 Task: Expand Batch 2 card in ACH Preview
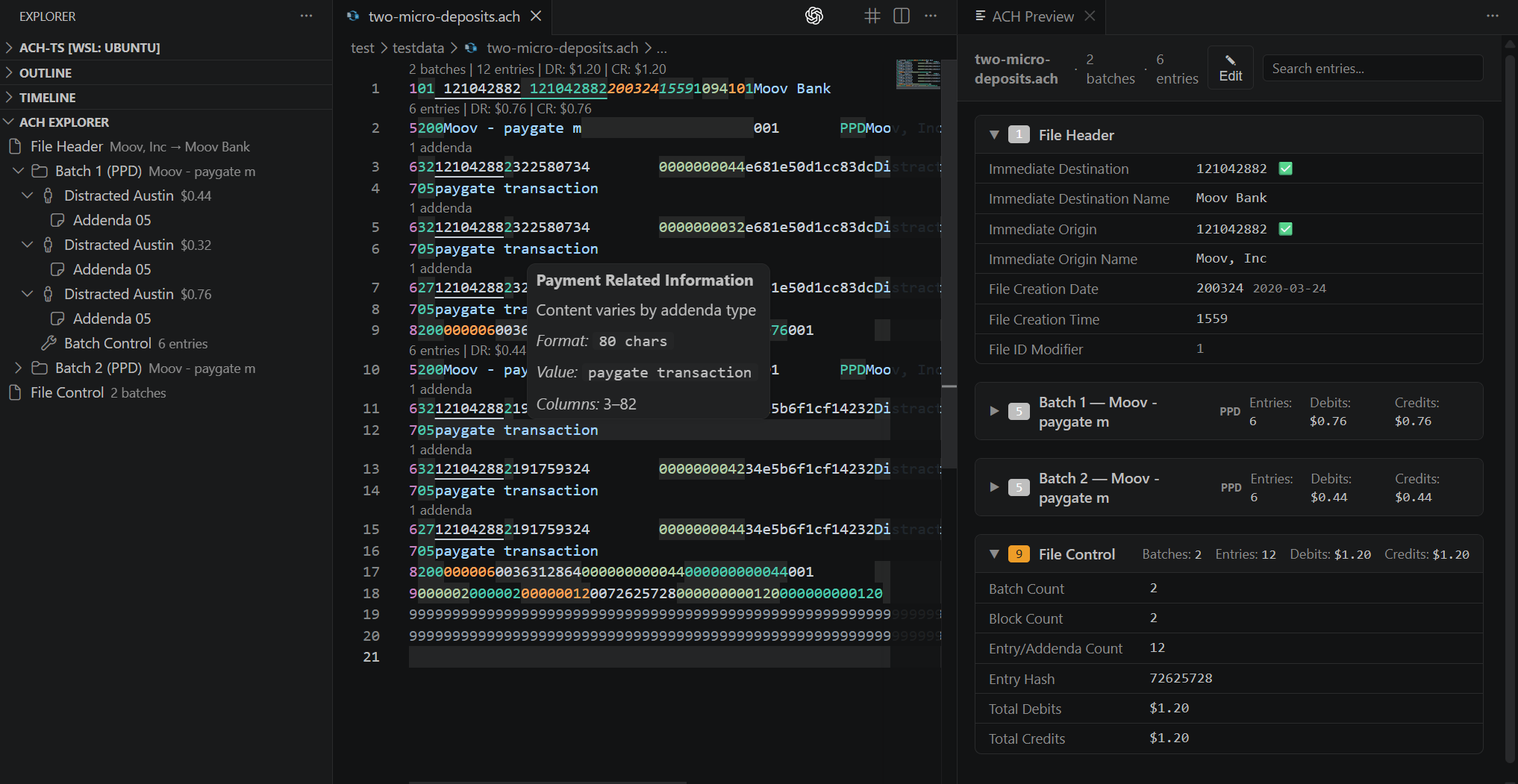[x=994, y=487]
